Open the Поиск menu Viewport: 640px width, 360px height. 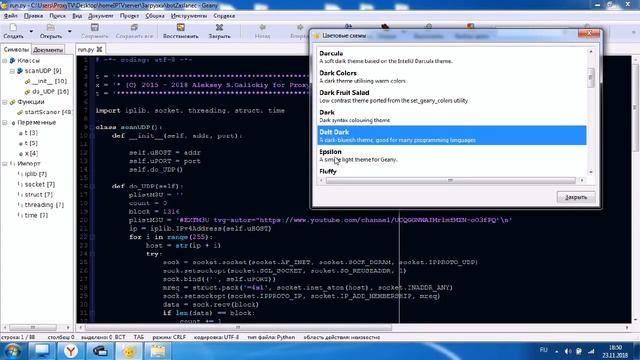58,16
